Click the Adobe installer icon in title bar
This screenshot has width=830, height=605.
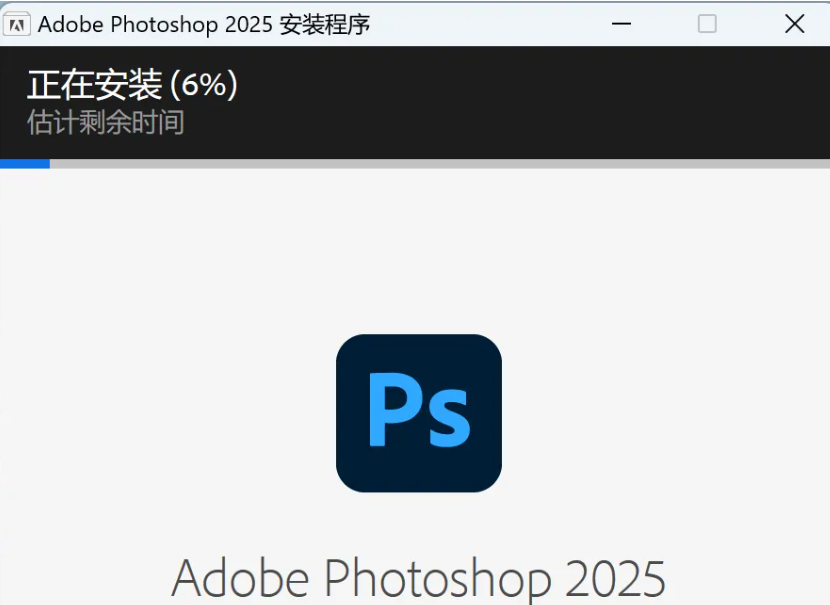coord(16,24)
